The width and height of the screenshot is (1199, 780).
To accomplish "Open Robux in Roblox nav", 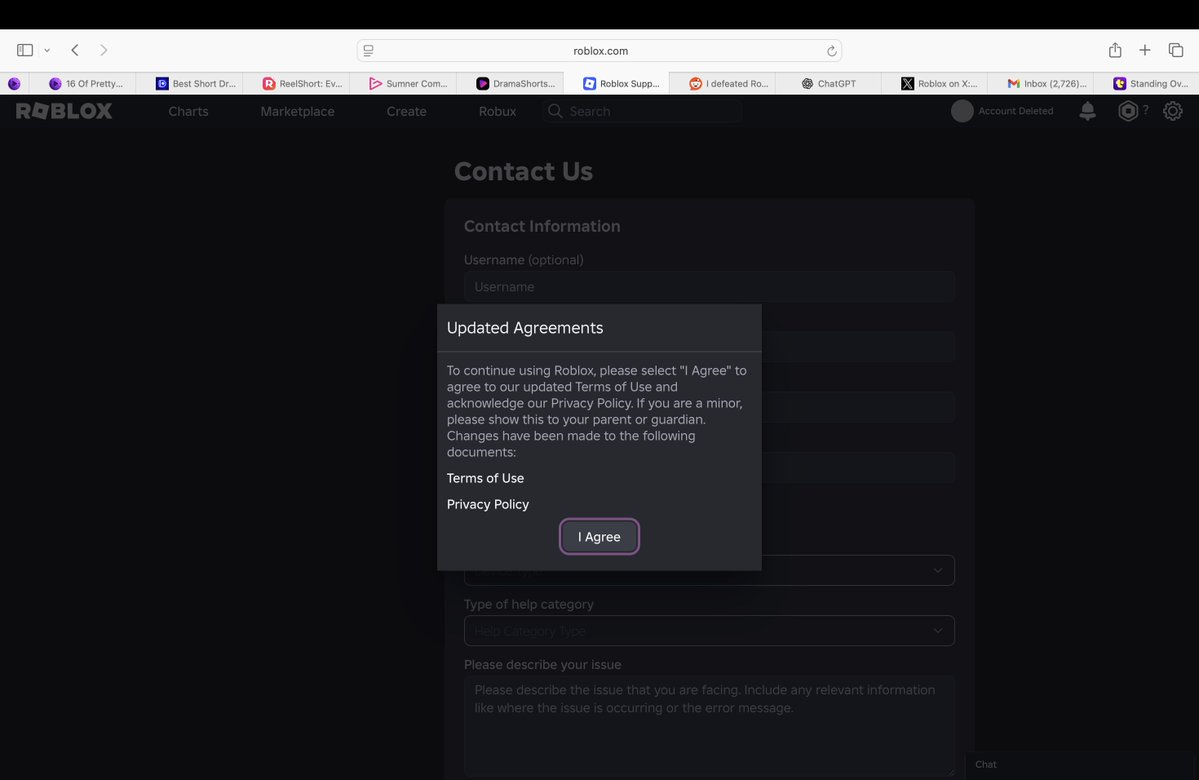I will tap(497, 111).
